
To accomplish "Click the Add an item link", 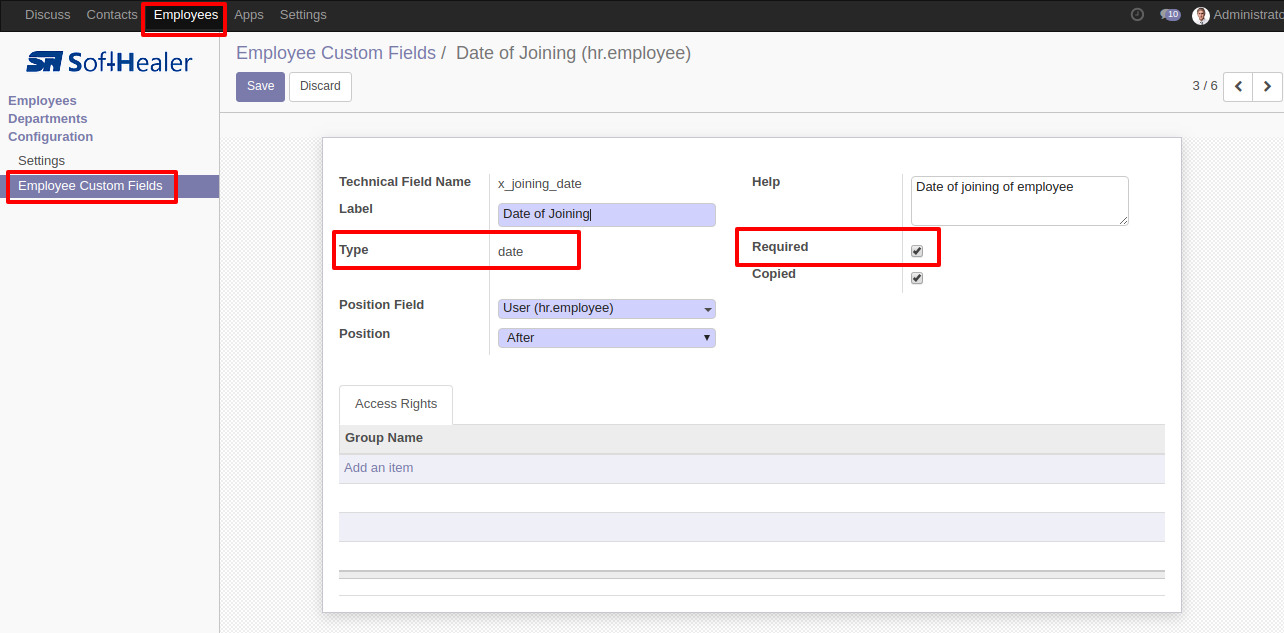I will pyautogui.click(x=378, y=468).
